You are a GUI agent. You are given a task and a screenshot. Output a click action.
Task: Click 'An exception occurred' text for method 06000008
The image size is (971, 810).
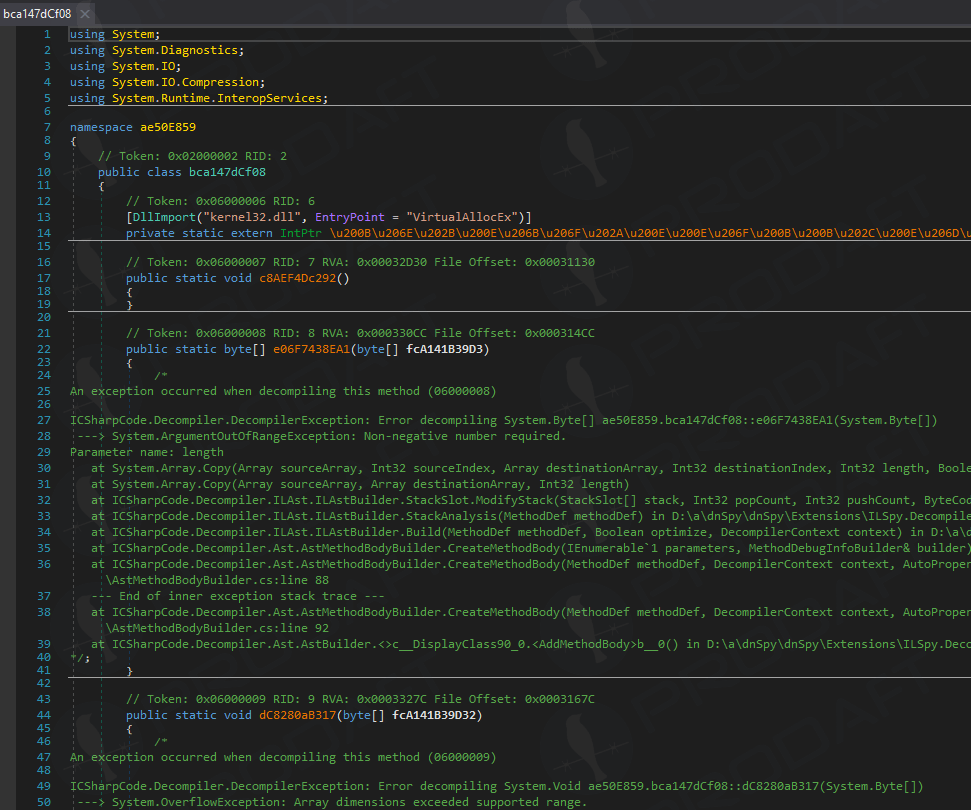pyautogui.click(x=283, y=391)
